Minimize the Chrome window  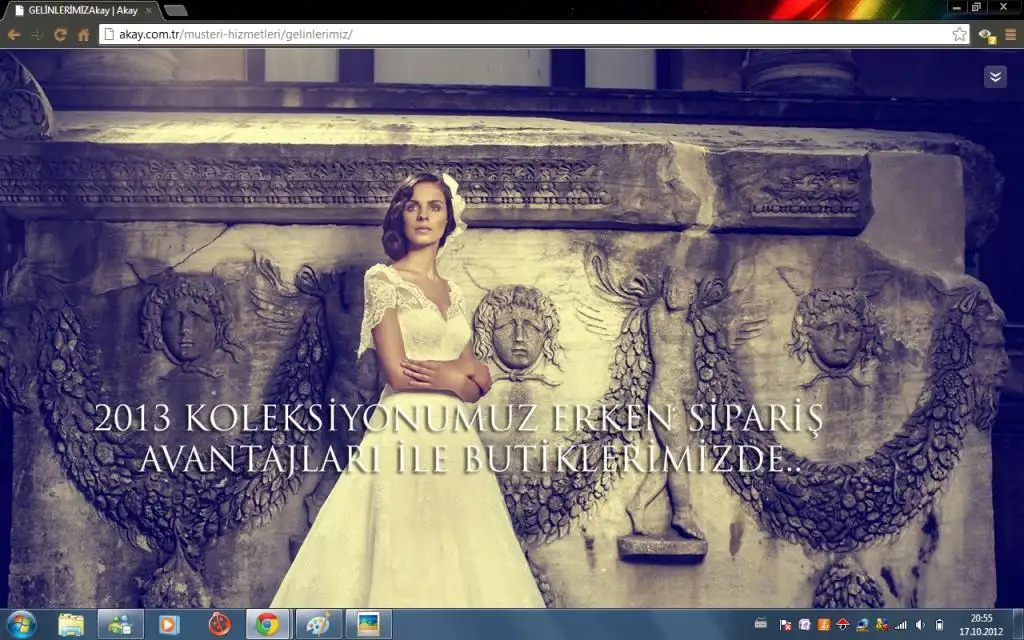click(x=957, y=7)
